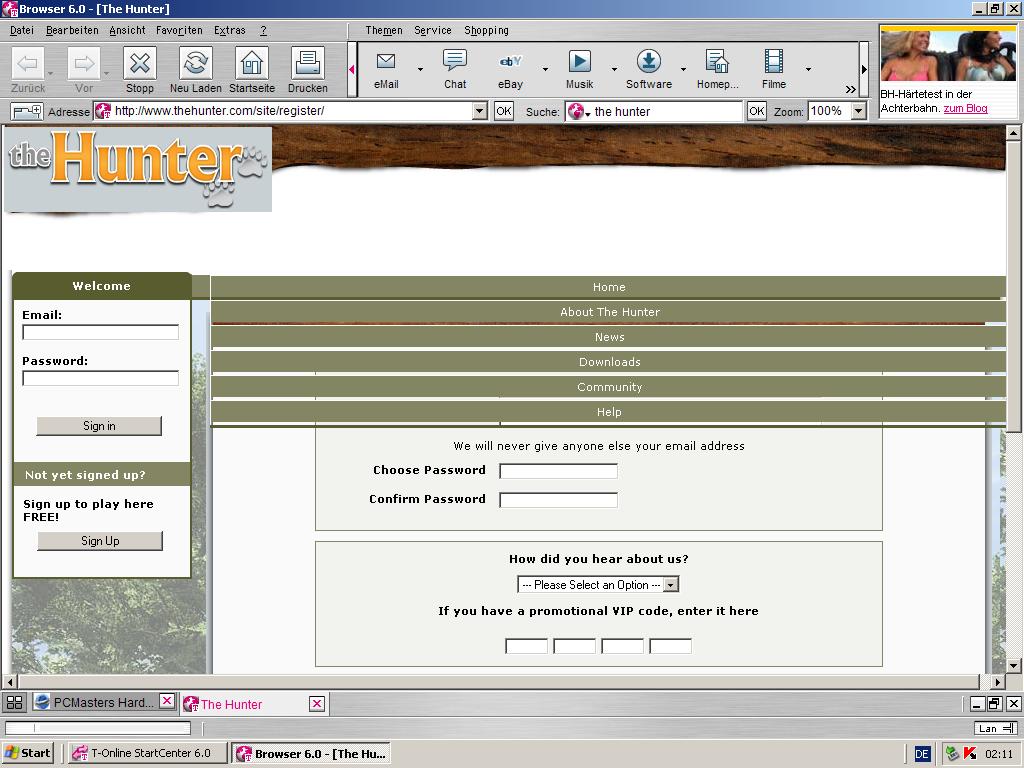Open the Favoriten menu
Image resolution: width=1024 pixels, height=768 pixels.
(179, 30)
